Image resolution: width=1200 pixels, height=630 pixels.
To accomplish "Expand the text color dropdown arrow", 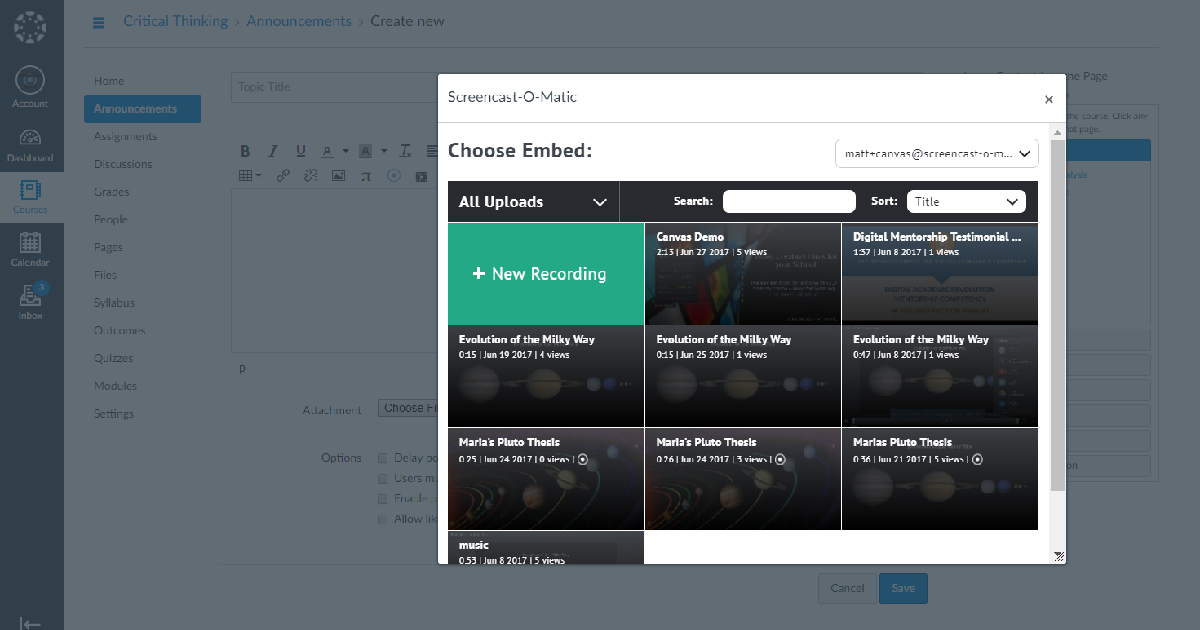I will coord(346,151).
